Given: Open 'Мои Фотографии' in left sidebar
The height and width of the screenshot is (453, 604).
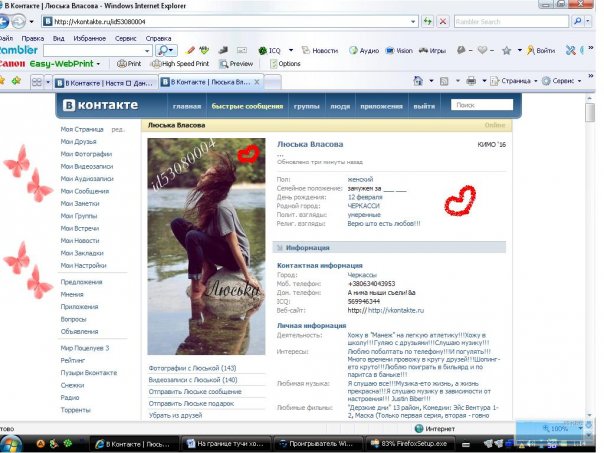Looking at the screenshot, I should [x=86, y=154].
